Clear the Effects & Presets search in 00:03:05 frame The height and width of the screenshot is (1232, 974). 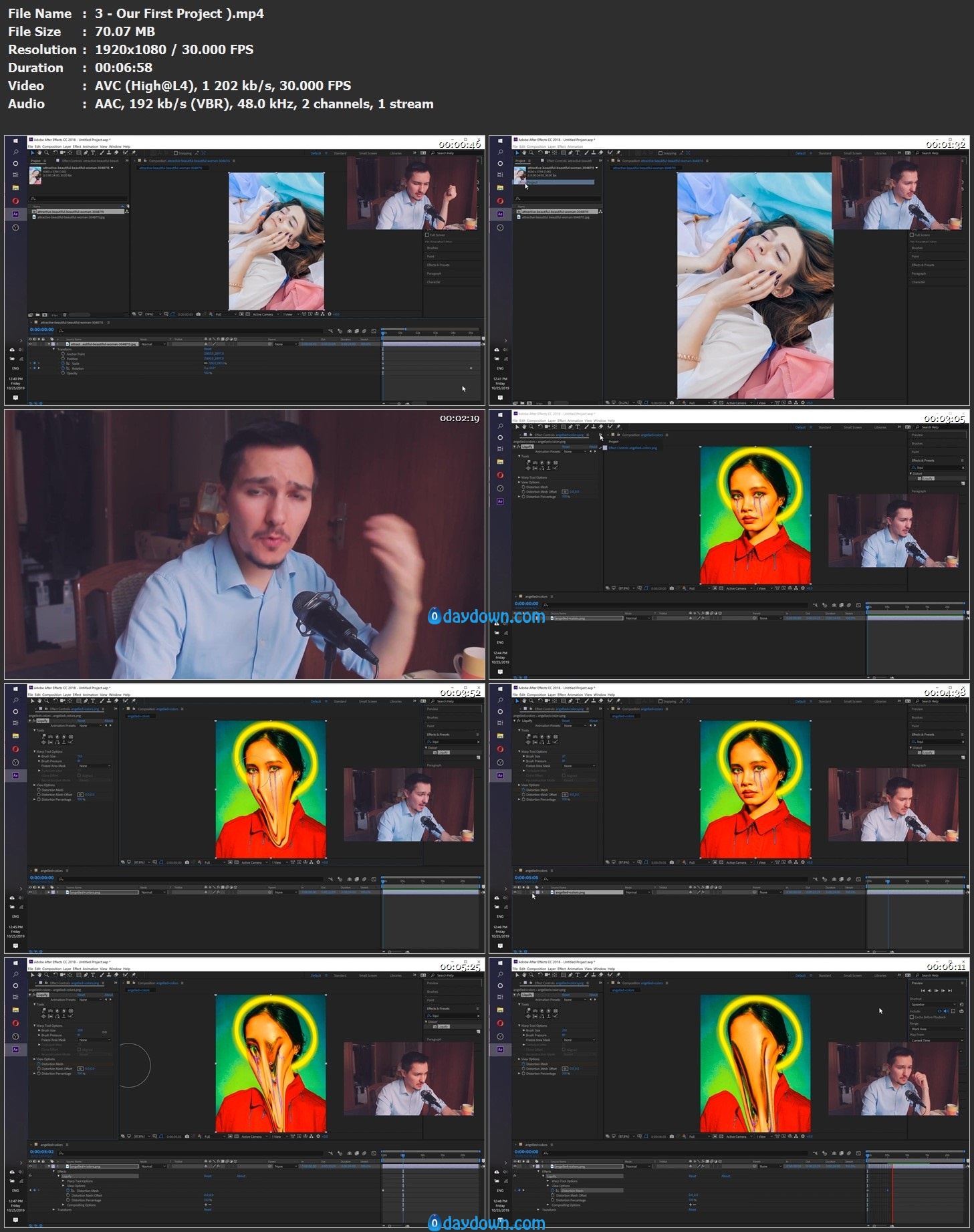tap(963, 467)
